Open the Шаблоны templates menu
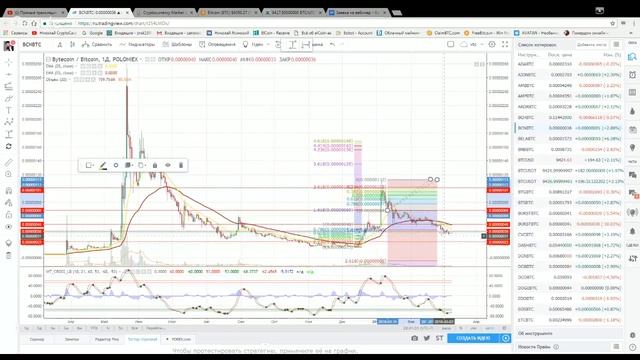Screen dimensions: 640x360 tap(177, 44)
